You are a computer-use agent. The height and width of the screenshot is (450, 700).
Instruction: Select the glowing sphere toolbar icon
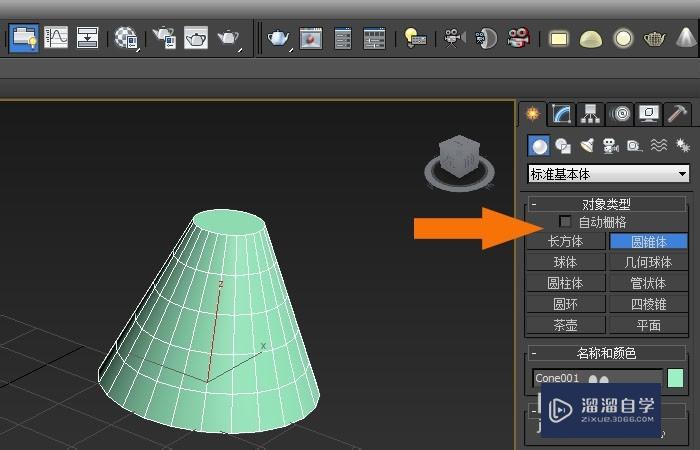coord(623,38)
